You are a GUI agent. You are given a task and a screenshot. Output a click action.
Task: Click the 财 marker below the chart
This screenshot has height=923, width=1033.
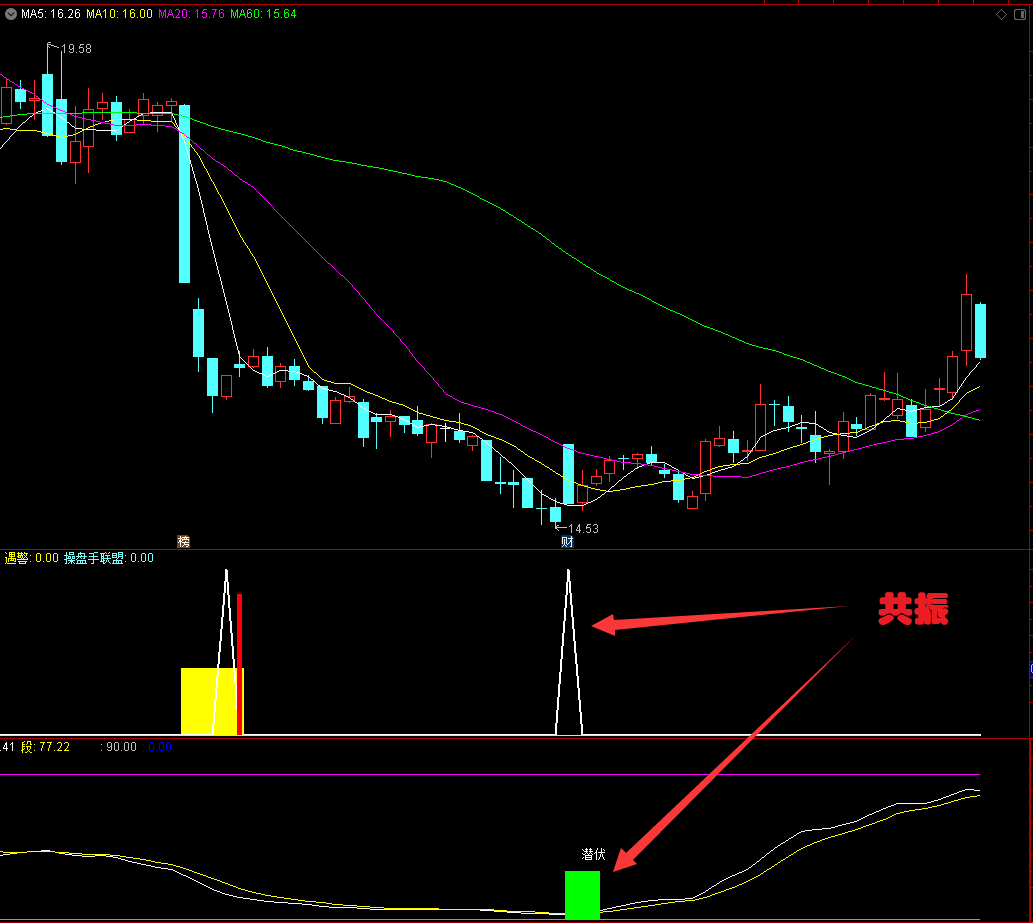click(x=567, y=542)
